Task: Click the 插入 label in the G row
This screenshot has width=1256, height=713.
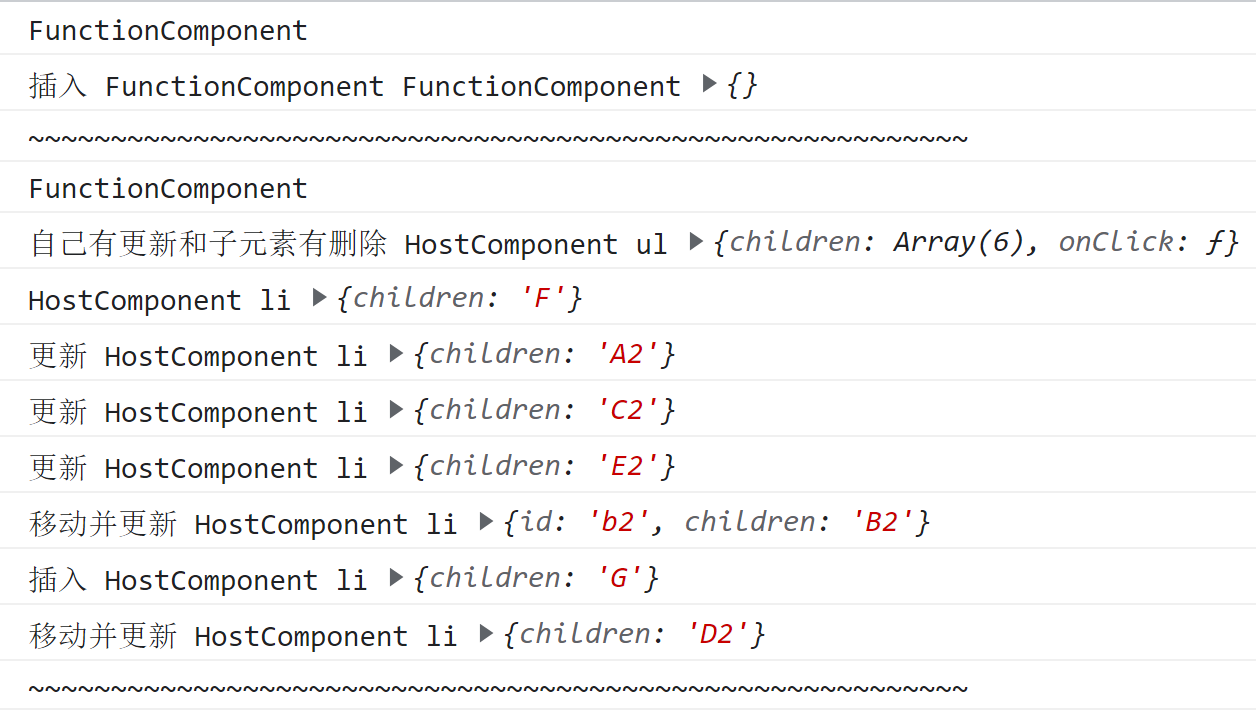Action: point(58,579)
